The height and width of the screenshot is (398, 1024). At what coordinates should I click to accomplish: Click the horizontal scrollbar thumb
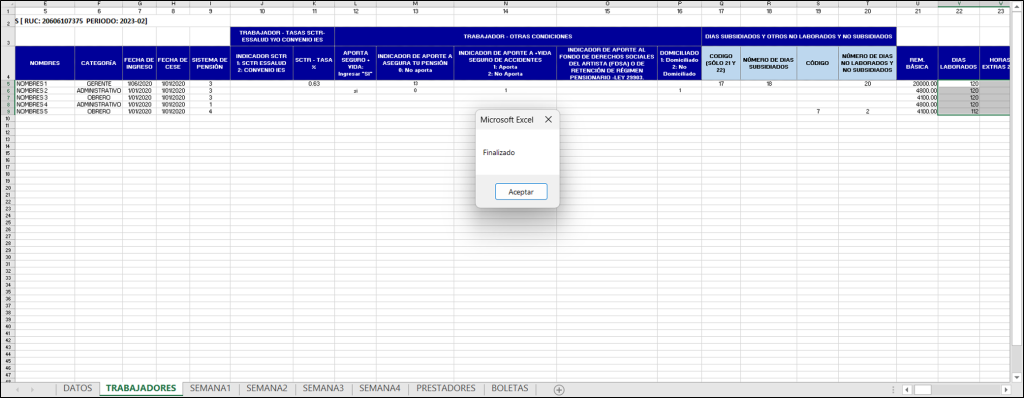coord(923,389)
